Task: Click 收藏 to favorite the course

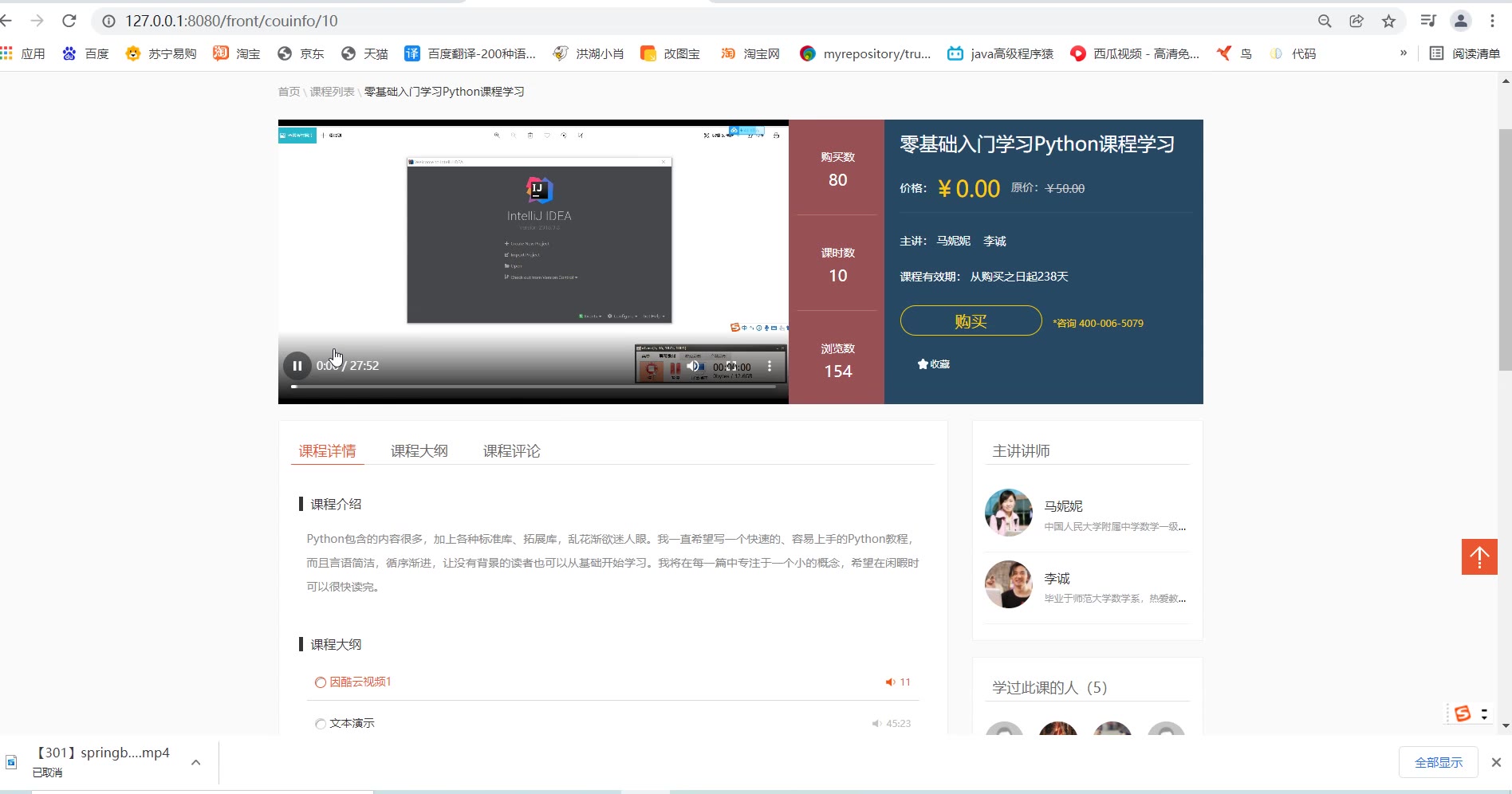Action: [x=934, y=364]
